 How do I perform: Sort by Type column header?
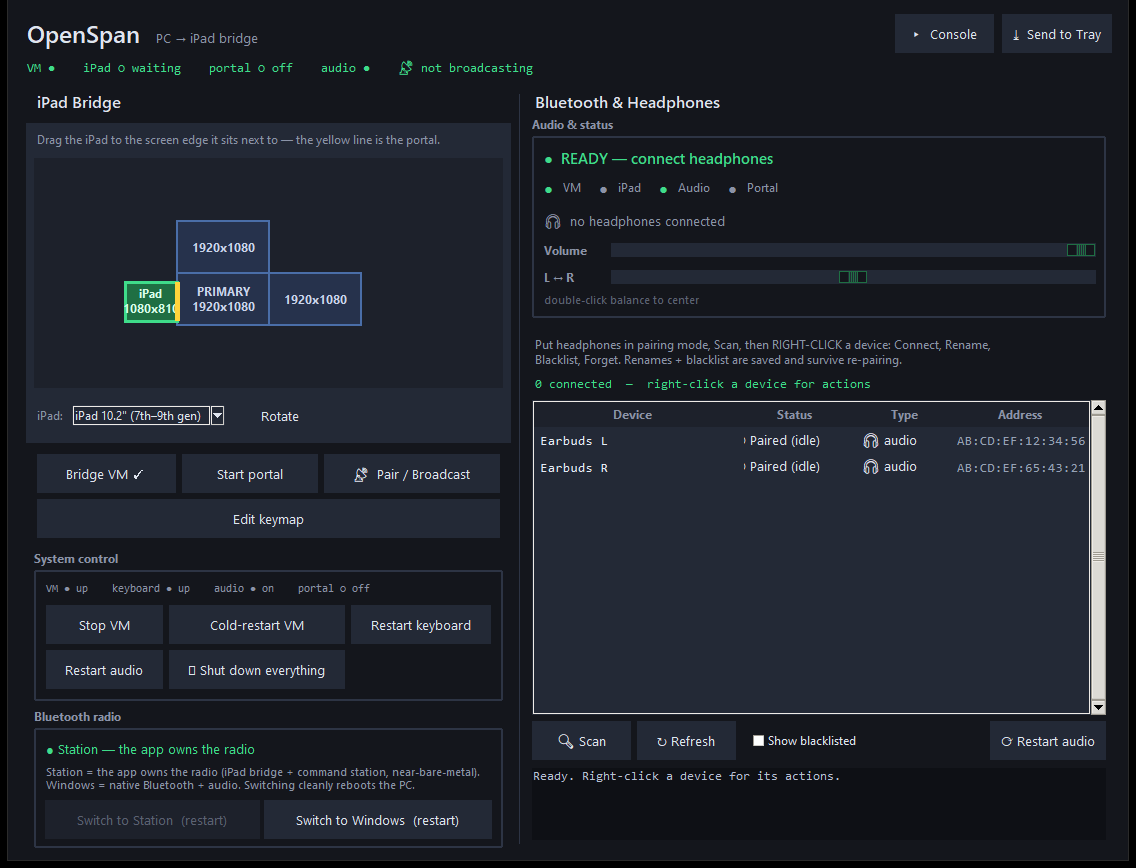click(x=904, y=414)
